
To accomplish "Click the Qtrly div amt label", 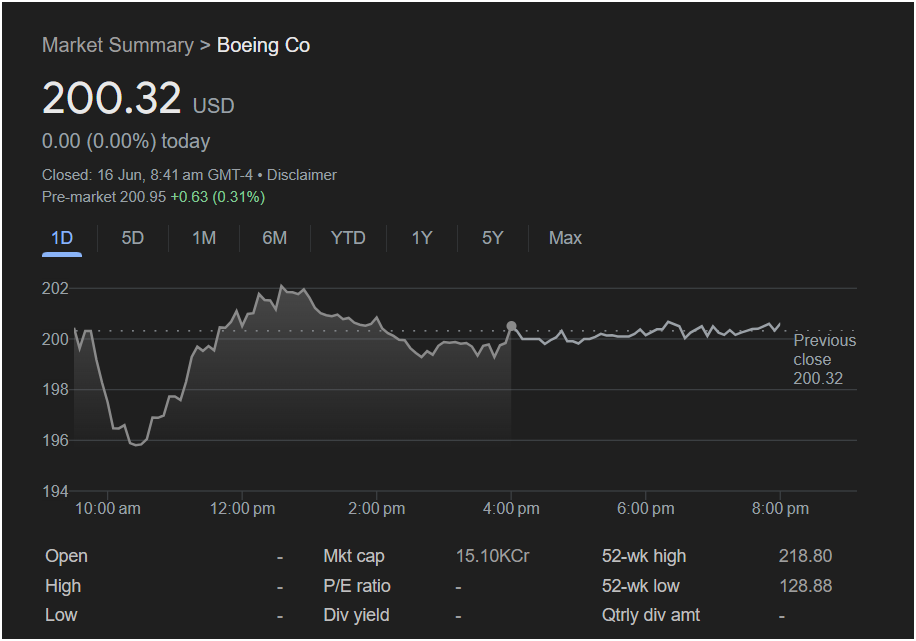I will pyautogui.click(x=651, y=615).
